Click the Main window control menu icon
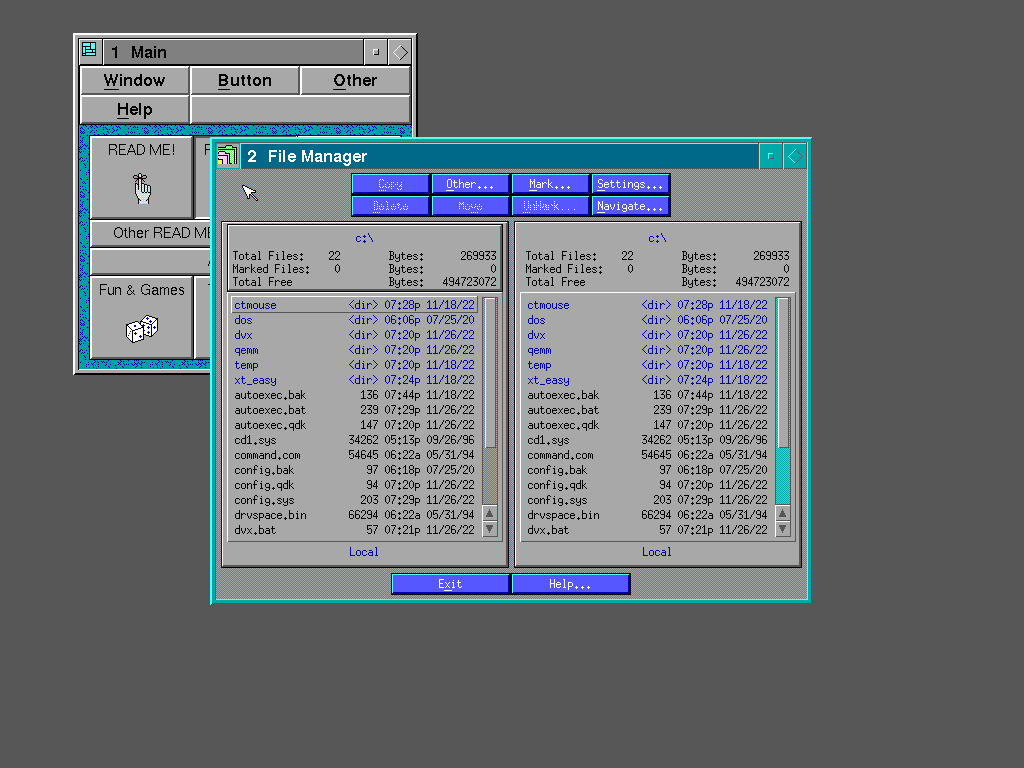This screenshot has width=1024, height=768. point(89,50)
